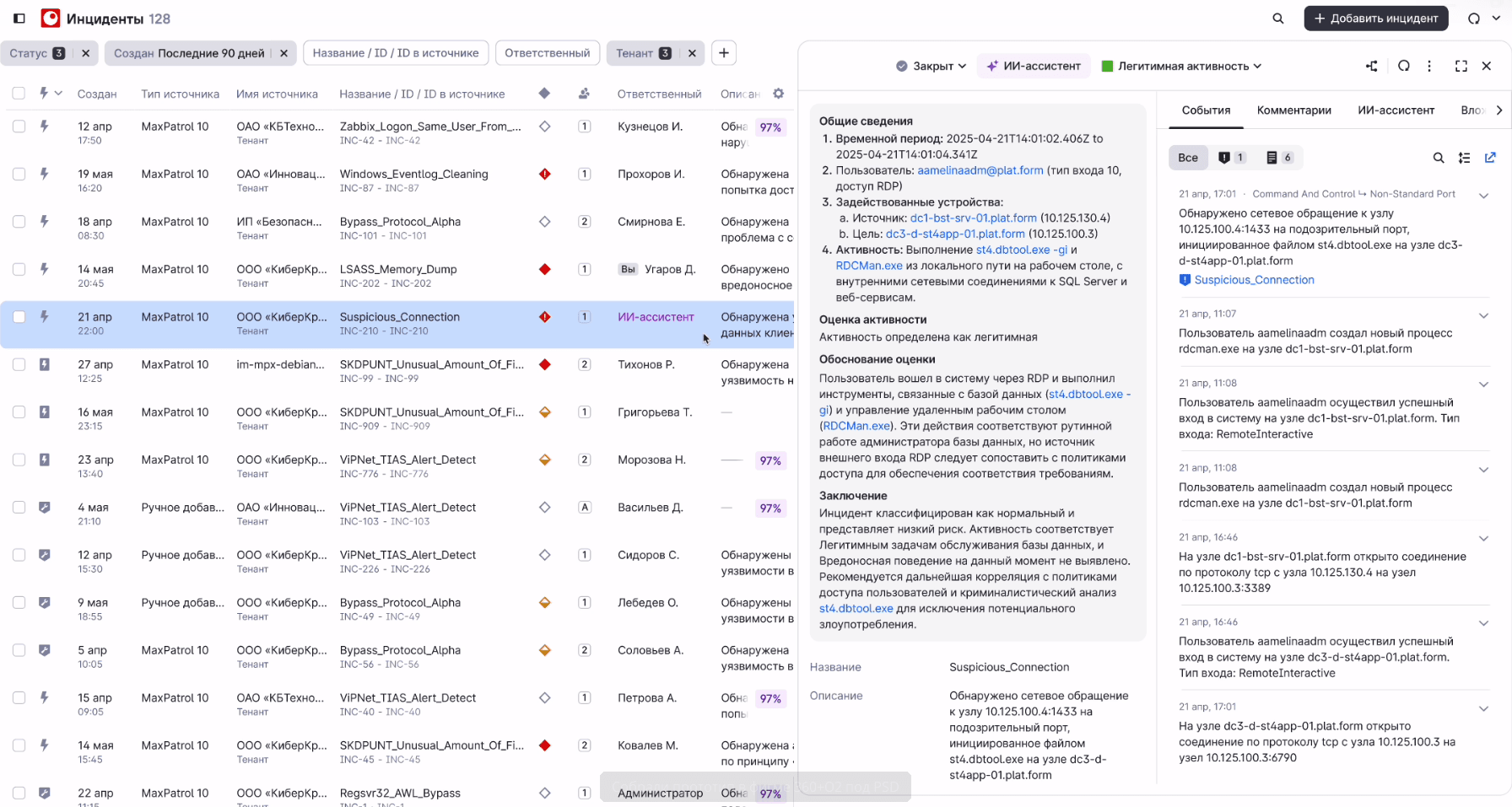Screen dimensions: 1512x807
Task: Open global search via magnifier icon in top bar
Action: [x=1277, y=18]
